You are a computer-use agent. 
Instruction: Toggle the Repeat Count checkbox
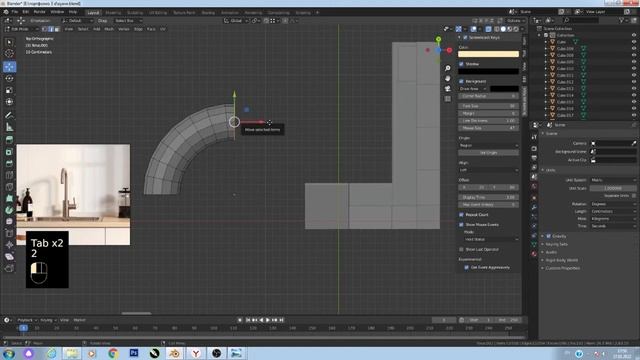[x=461, y=215]
